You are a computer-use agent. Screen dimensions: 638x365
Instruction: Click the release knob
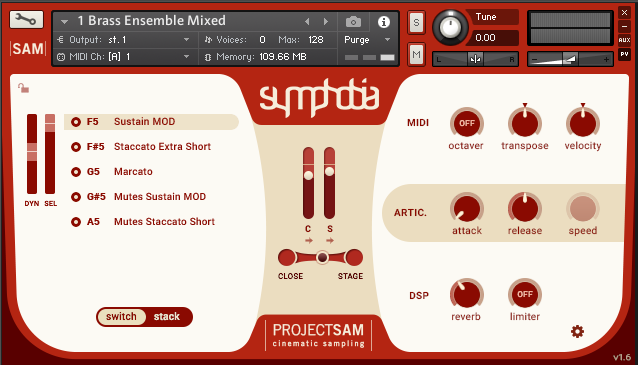[x=525, y=209]
